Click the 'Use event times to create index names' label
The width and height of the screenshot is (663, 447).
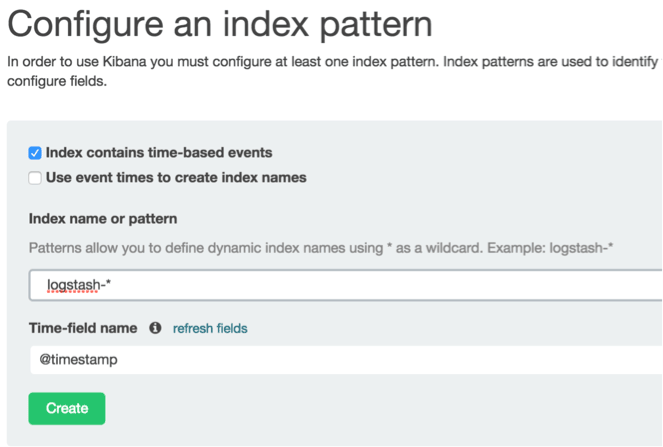point(176,178)
